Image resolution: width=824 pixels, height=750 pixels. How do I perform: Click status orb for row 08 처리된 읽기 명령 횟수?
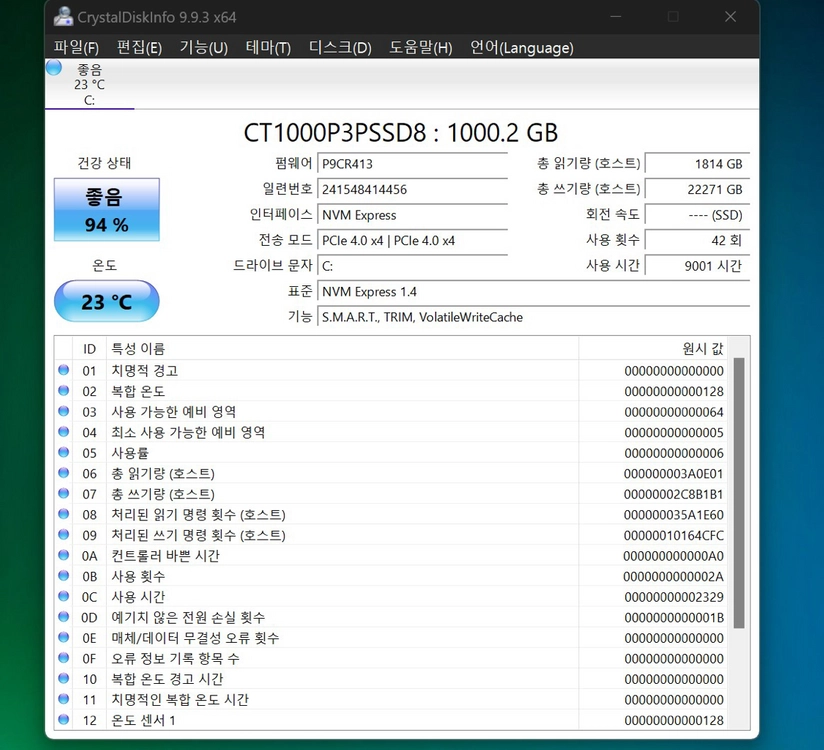[64, 513]
